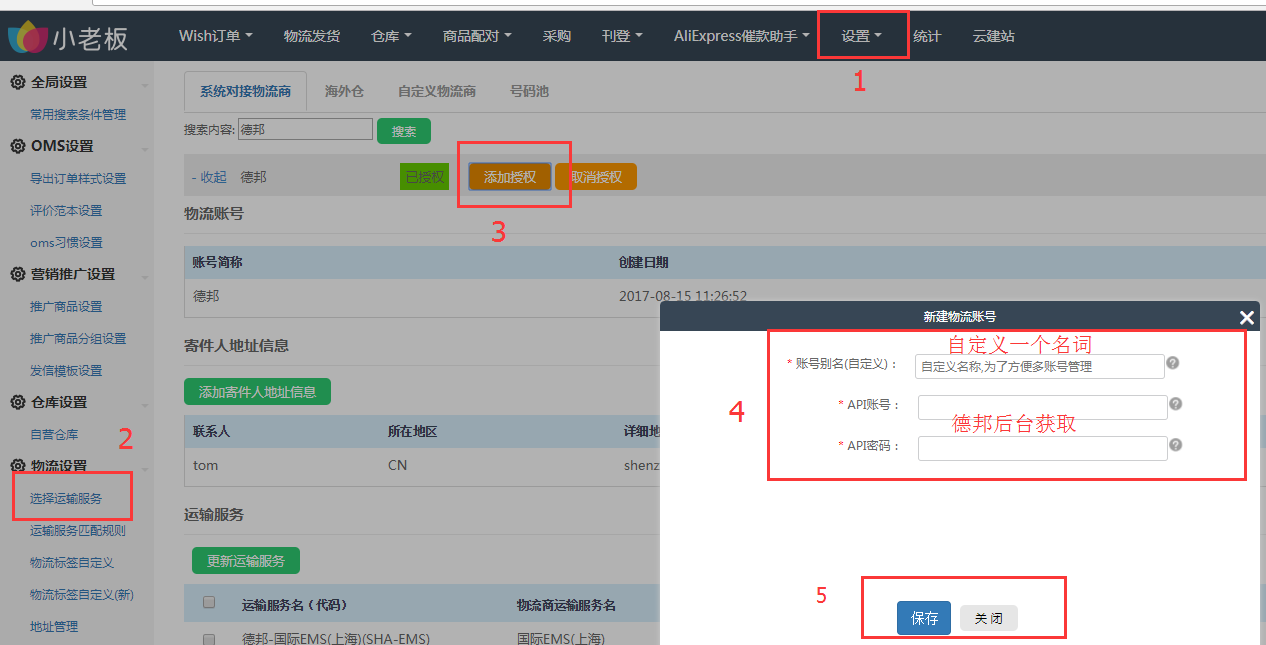1266x645 pixels.
Task: Click gear icon beside 营销推广设置
Action: pos(18,275)
